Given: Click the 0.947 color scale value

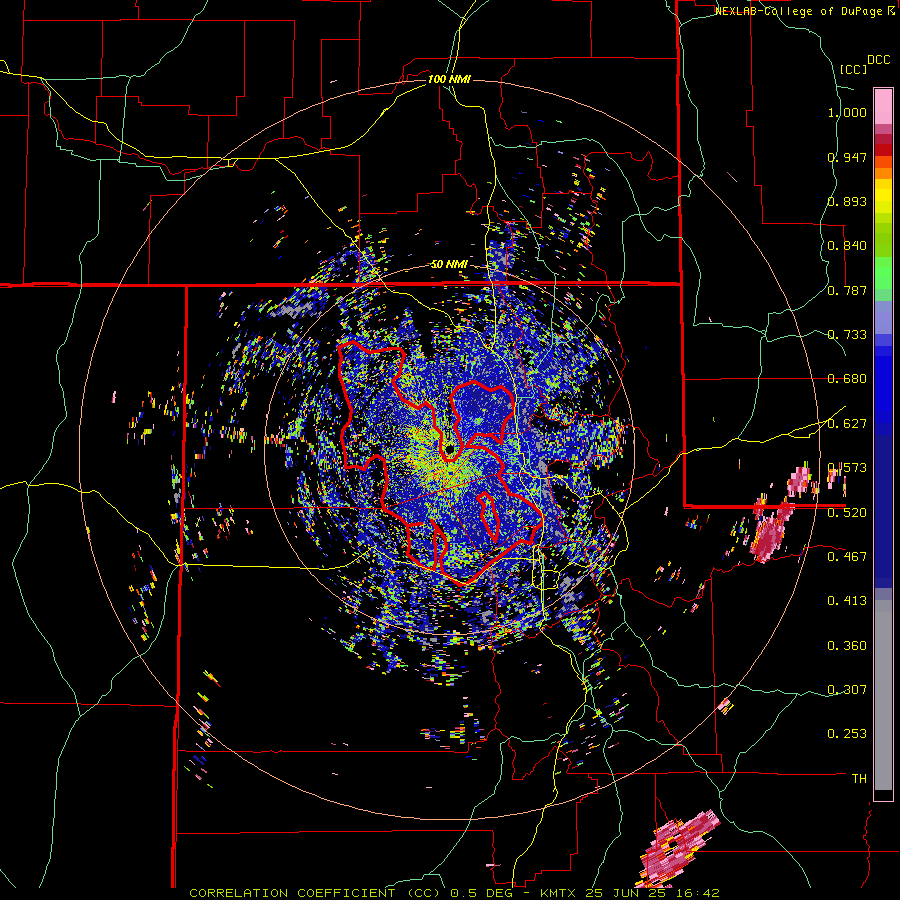Looking at the screenshot, I should coord(847,157).
